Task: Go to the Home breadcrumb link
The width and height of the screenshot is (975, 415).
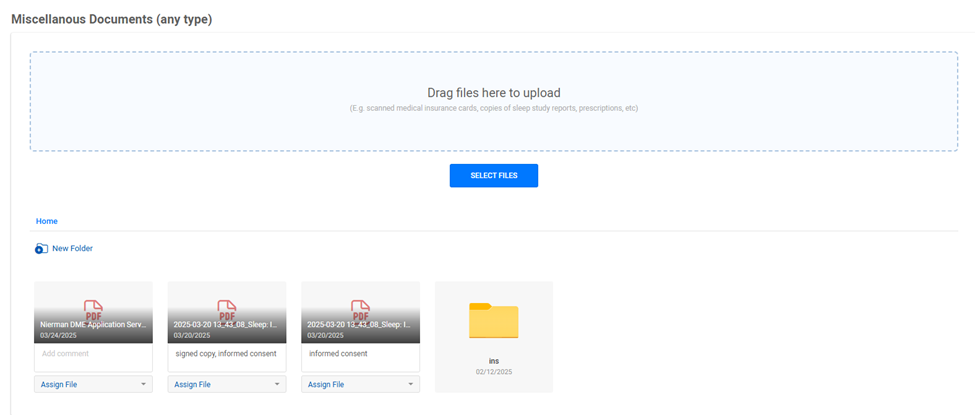Action: [x=47, y=221]
